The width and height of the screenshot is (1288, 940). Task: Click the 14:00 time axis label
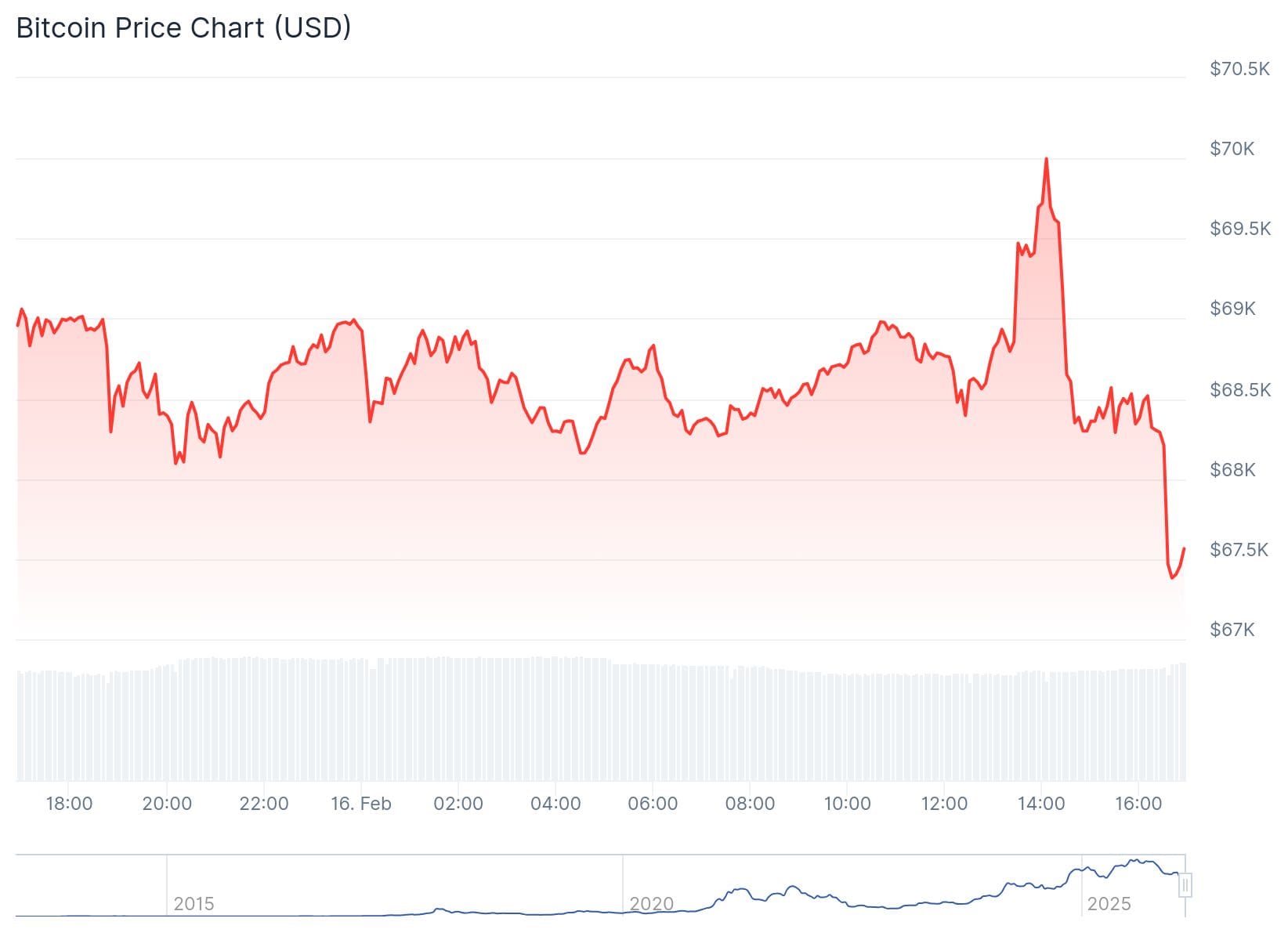(x=1041, y=804)
